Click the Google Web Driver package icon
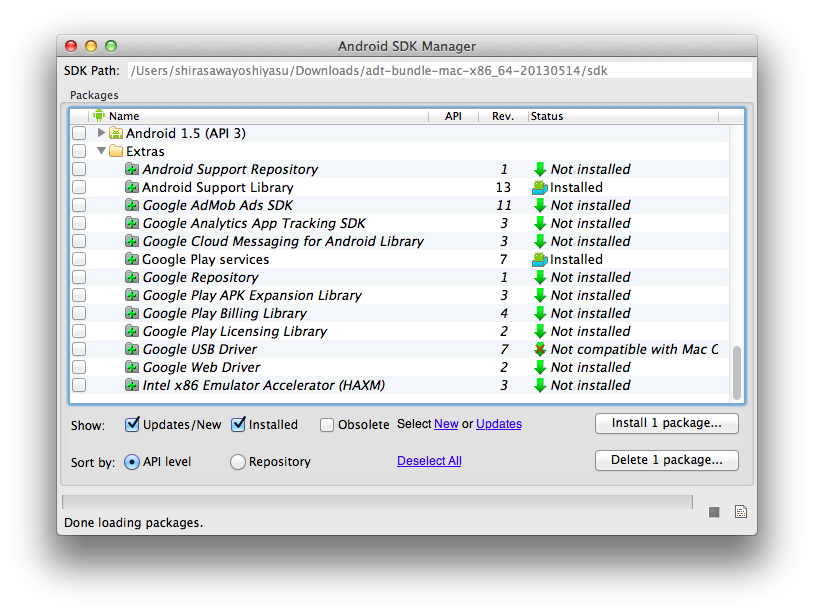Screen dimensions: 814x614 click(132, 367)
